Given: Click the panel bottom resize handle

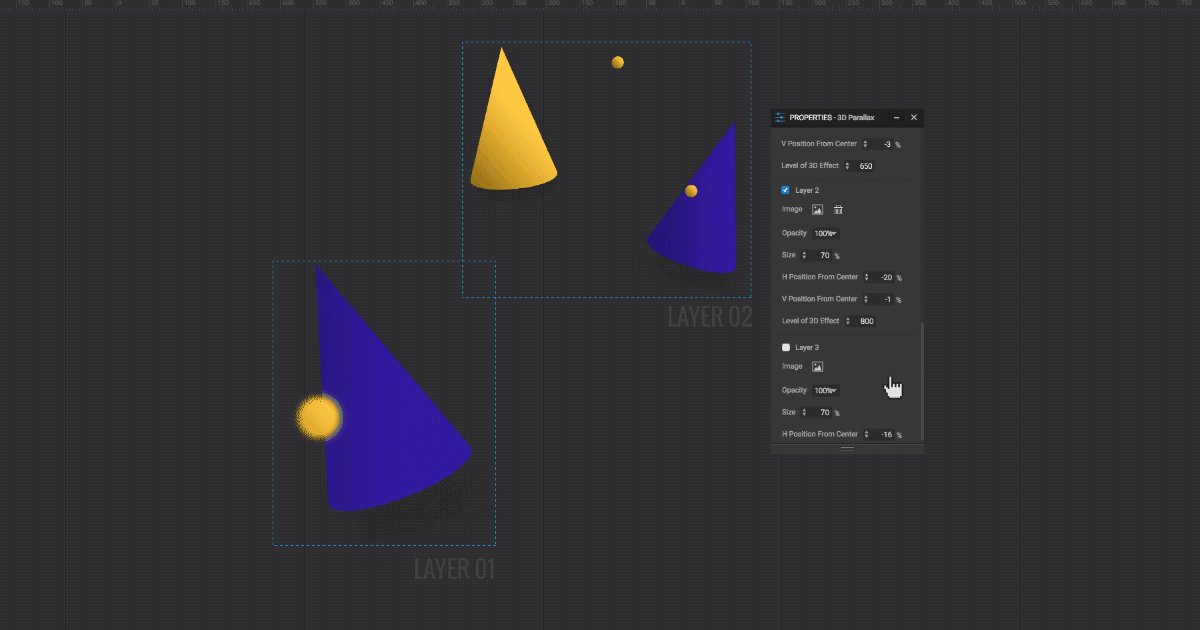Looking at the screenshot, I should coord(847,449).
